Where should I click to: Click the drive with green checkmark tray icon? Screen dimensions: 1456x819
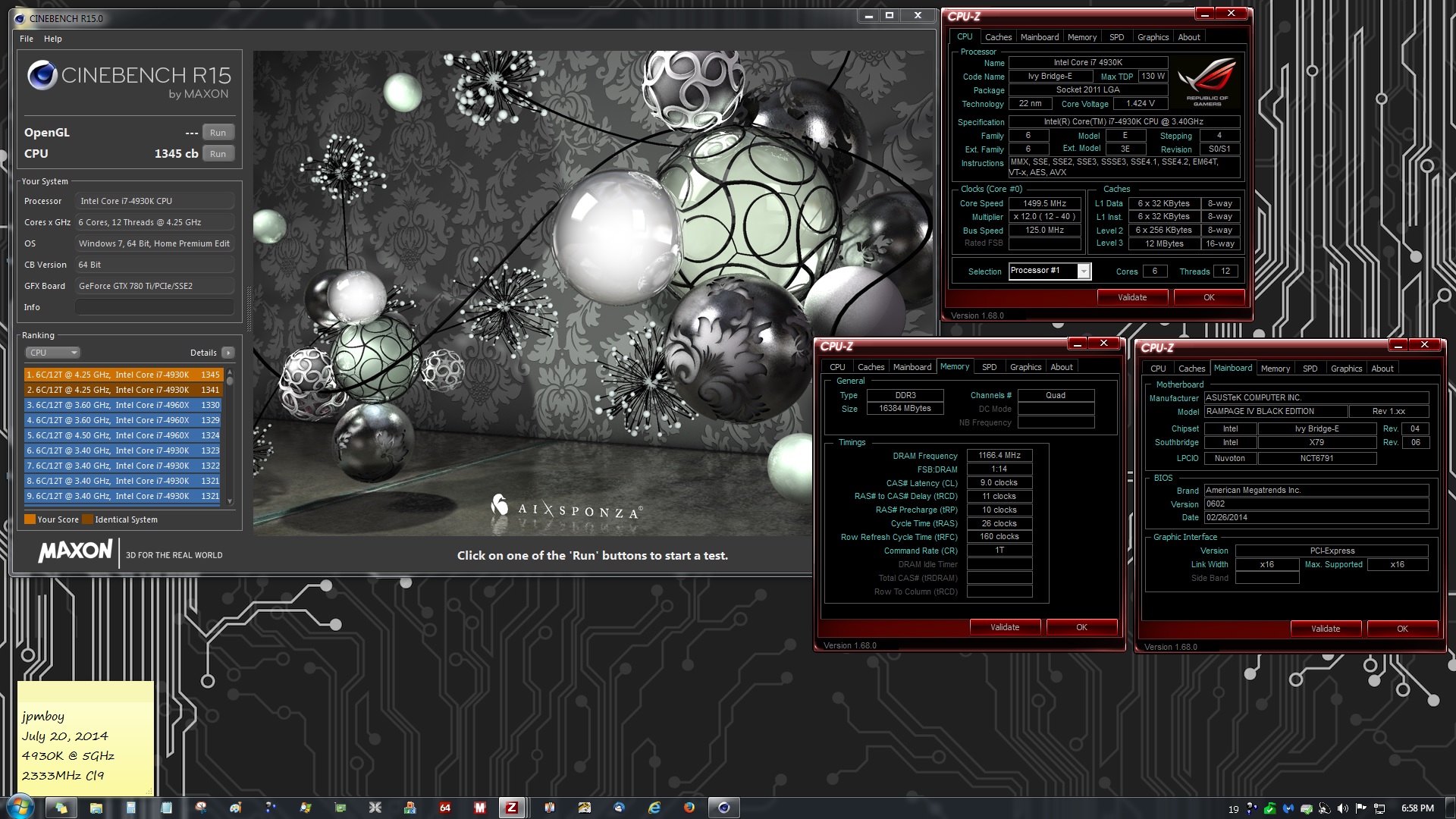(x=1306, y=808)
